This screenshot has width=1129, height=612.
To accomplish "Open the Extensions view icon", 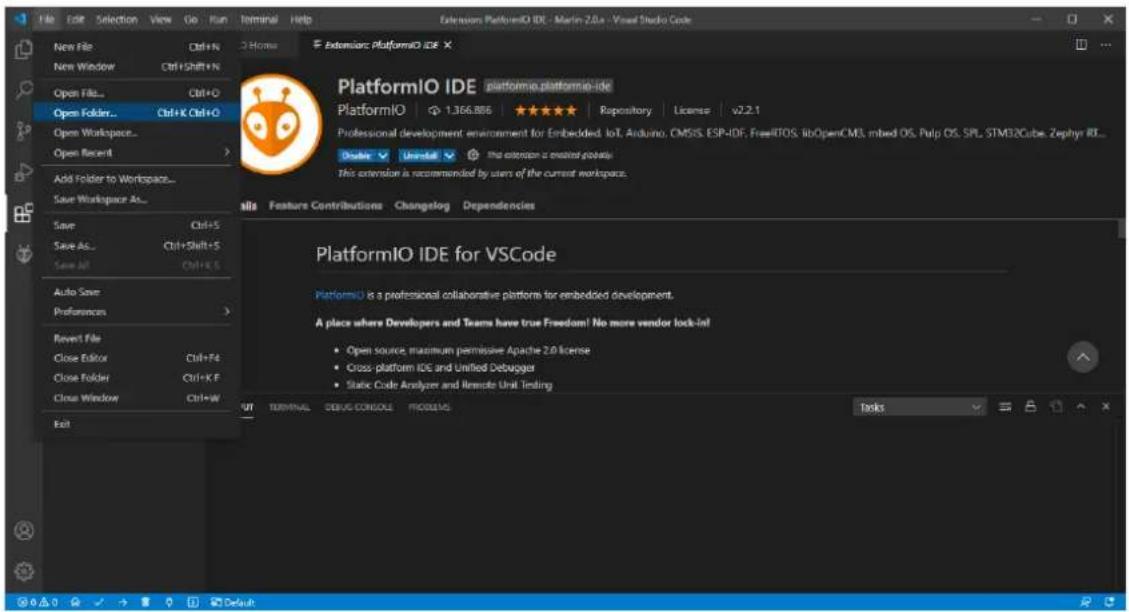I will click(x=24, y=212).
